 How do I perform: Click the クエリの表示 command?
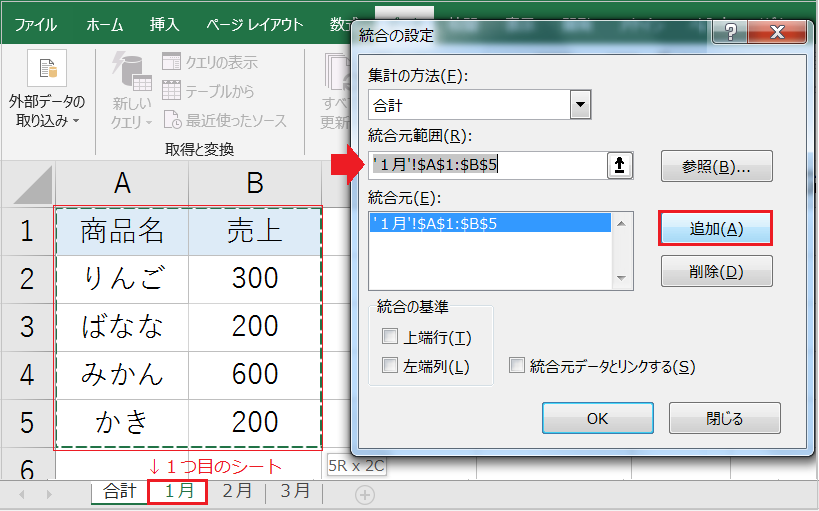(x=210, y=62)
